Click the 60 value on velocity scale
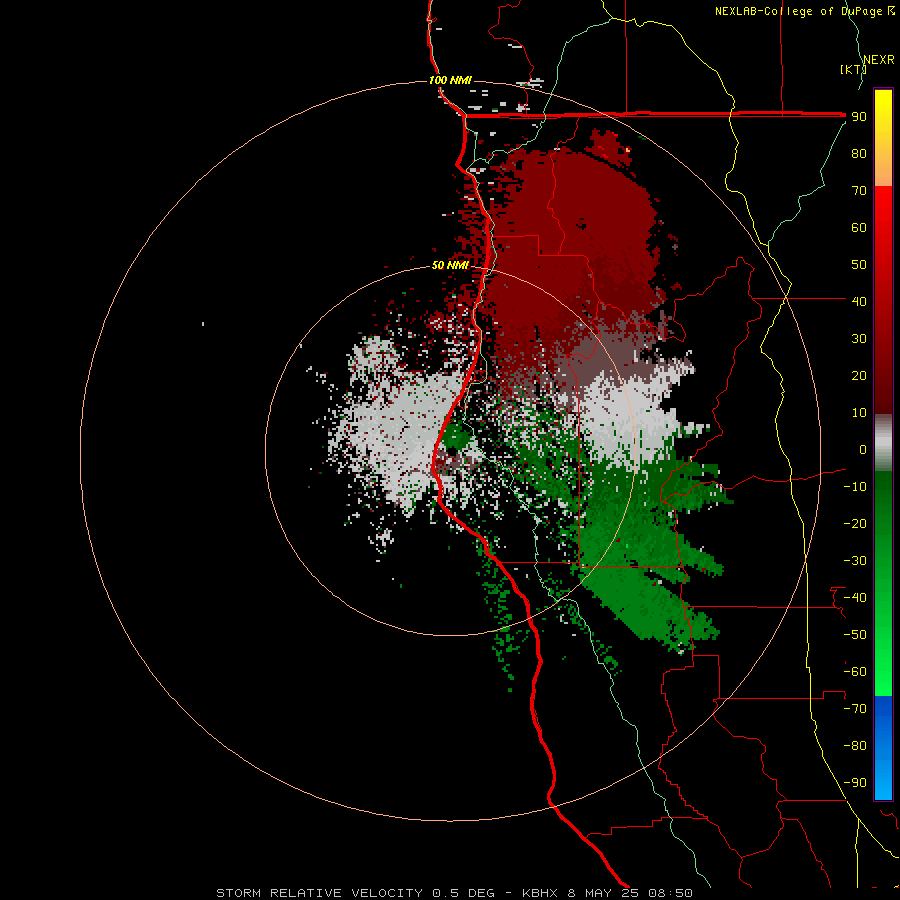Viewport: 900px width, 900px height. [x=859, y=227]
